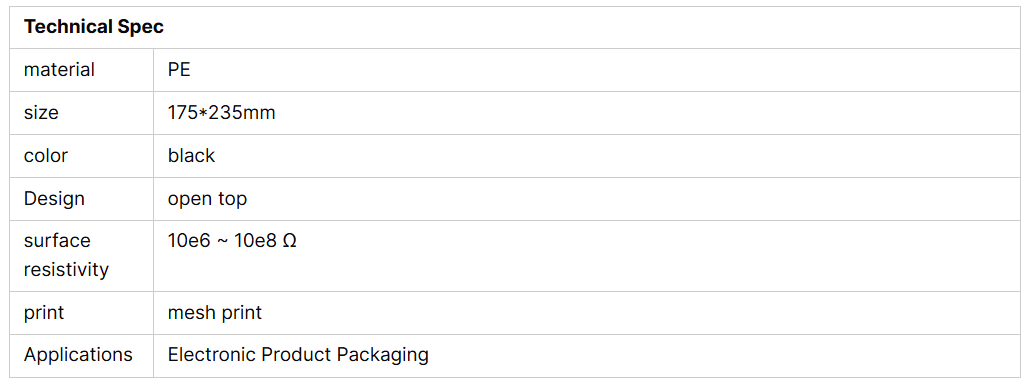Click the open top design value
This screenshot has width=1036, height=387.
(x=207, y=199)
